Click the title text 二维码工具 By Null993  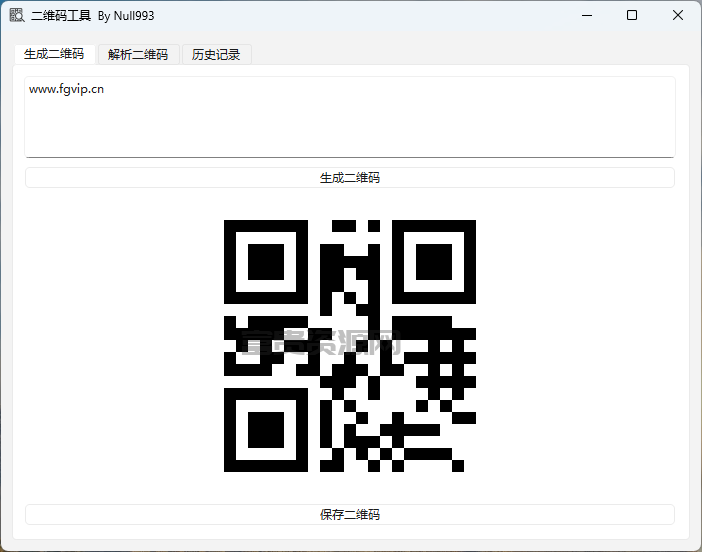pos(93,16)
